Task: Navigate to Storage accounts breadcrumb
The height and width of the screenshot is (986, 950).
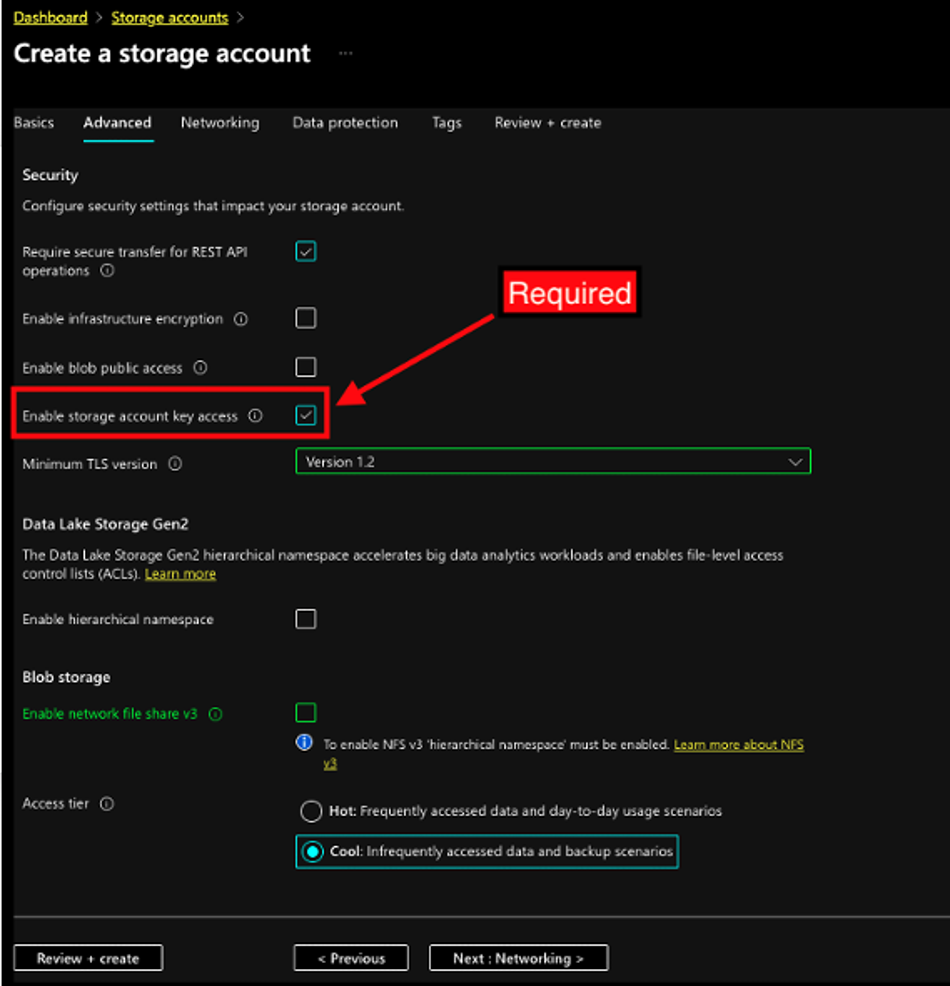Action: pos(169,18)
